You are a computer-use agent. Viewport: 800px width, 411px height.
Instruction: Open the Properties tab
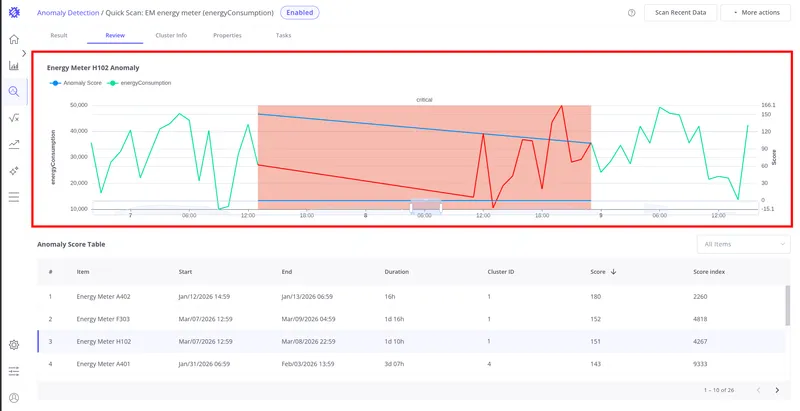(x=228, y=35)
